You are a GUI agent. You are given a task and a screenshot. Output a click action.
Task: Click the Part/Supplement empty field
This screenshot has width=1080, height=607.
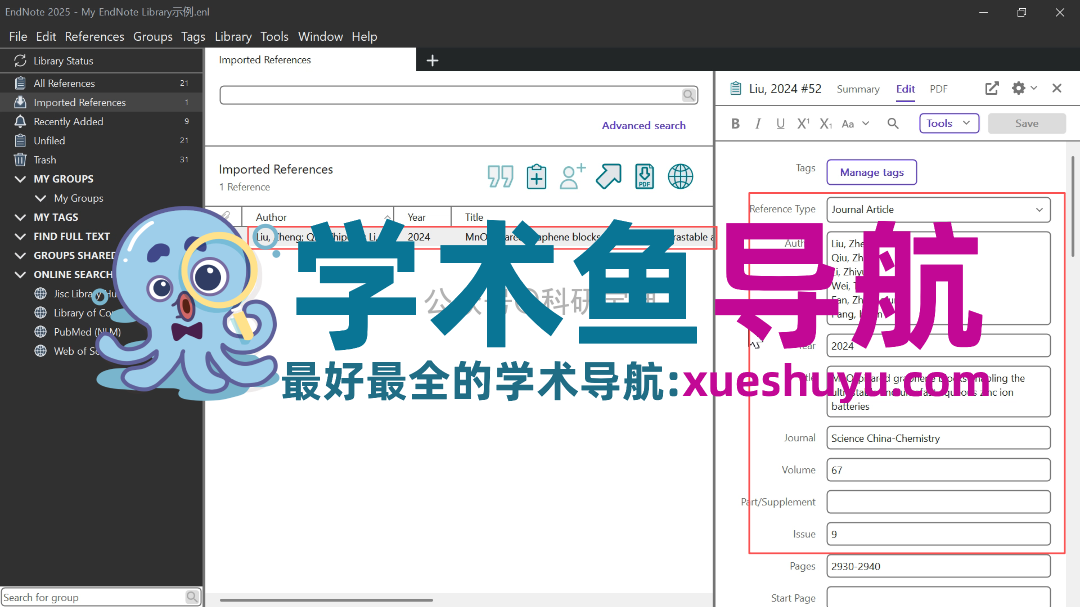(938, 502)
